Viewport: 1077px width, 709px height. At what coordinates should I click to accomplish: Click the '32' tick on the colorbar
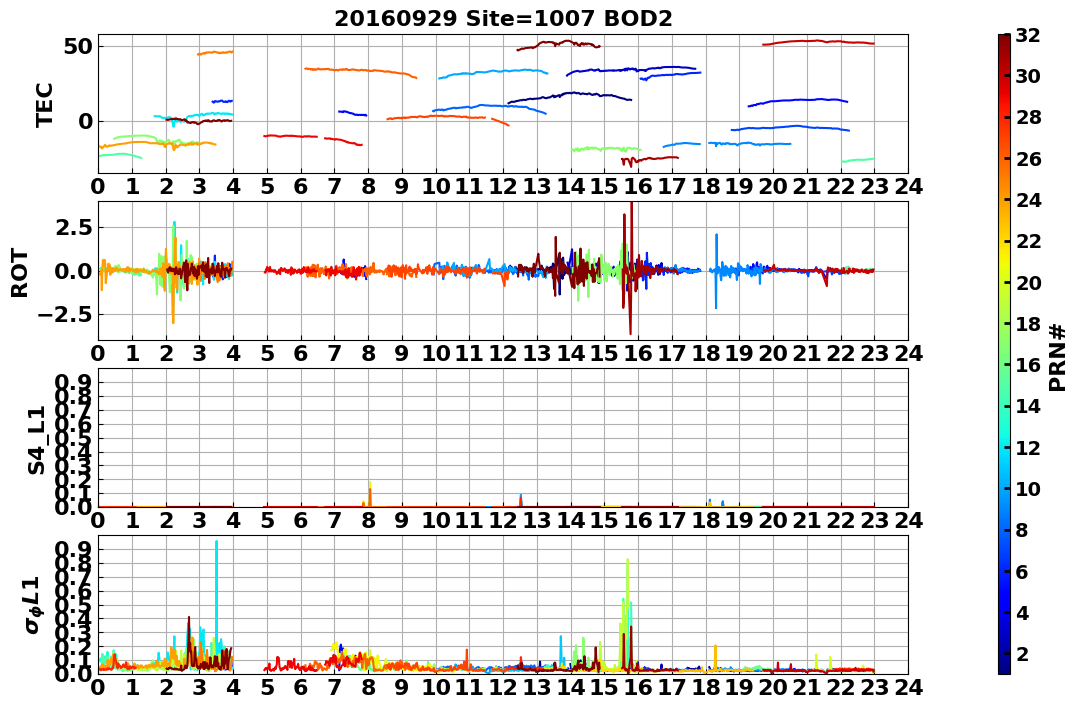(x=1028, y=35)
